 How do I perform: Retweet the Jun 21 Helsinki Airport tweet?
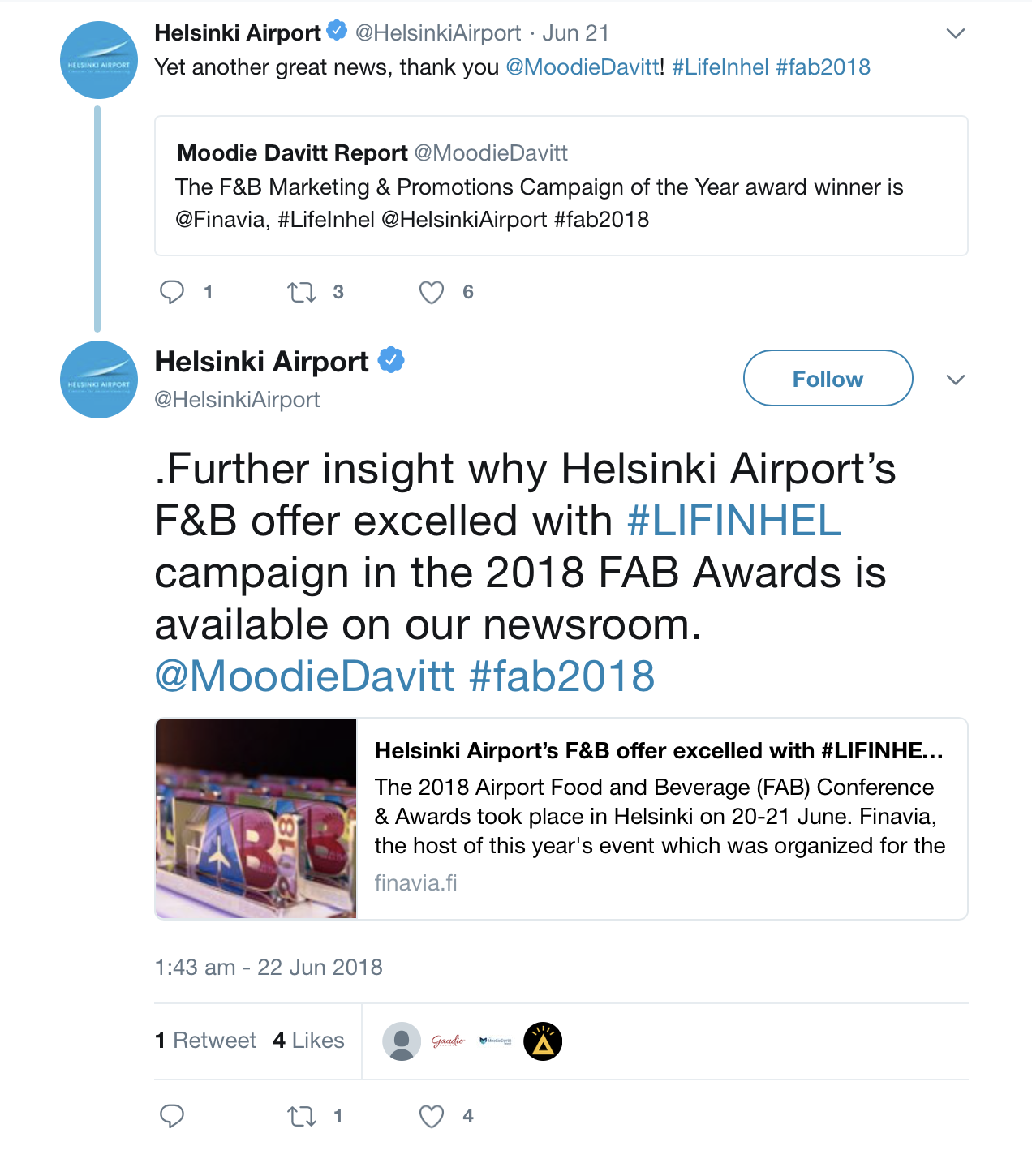pyautogui.click(x=302, y=292)
